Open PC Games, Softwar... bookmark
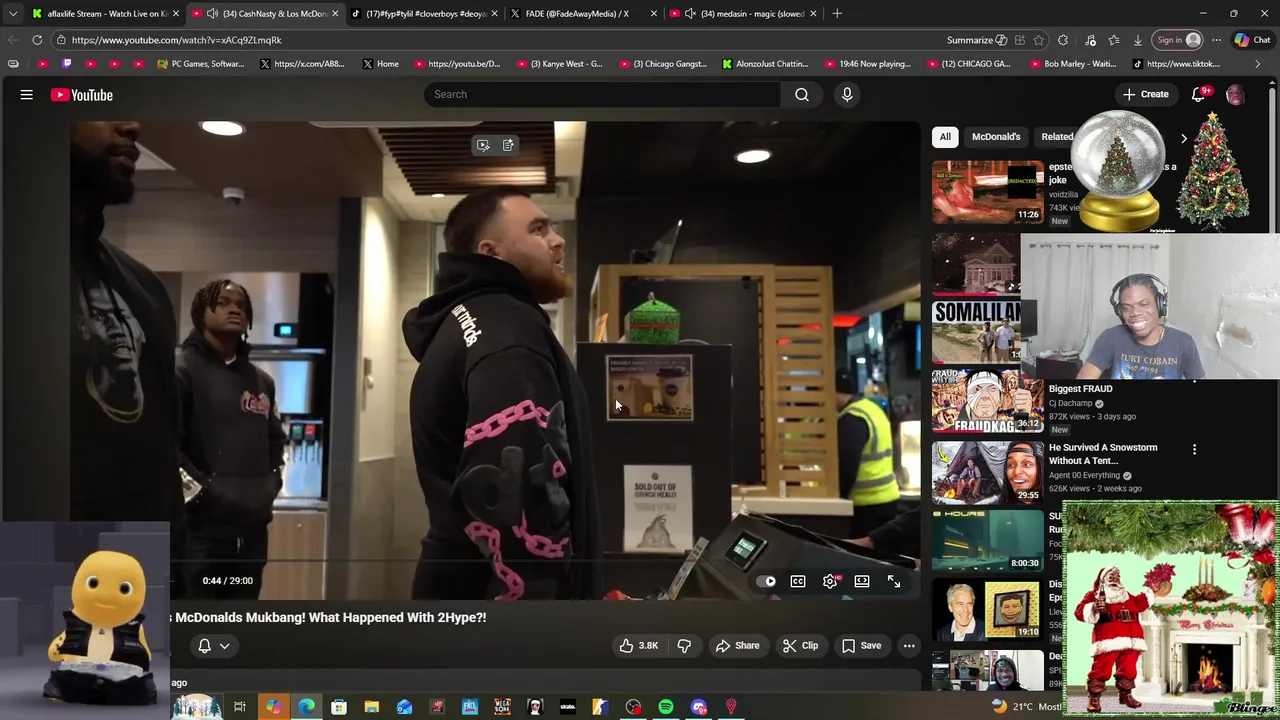 [x=200, y=64]
